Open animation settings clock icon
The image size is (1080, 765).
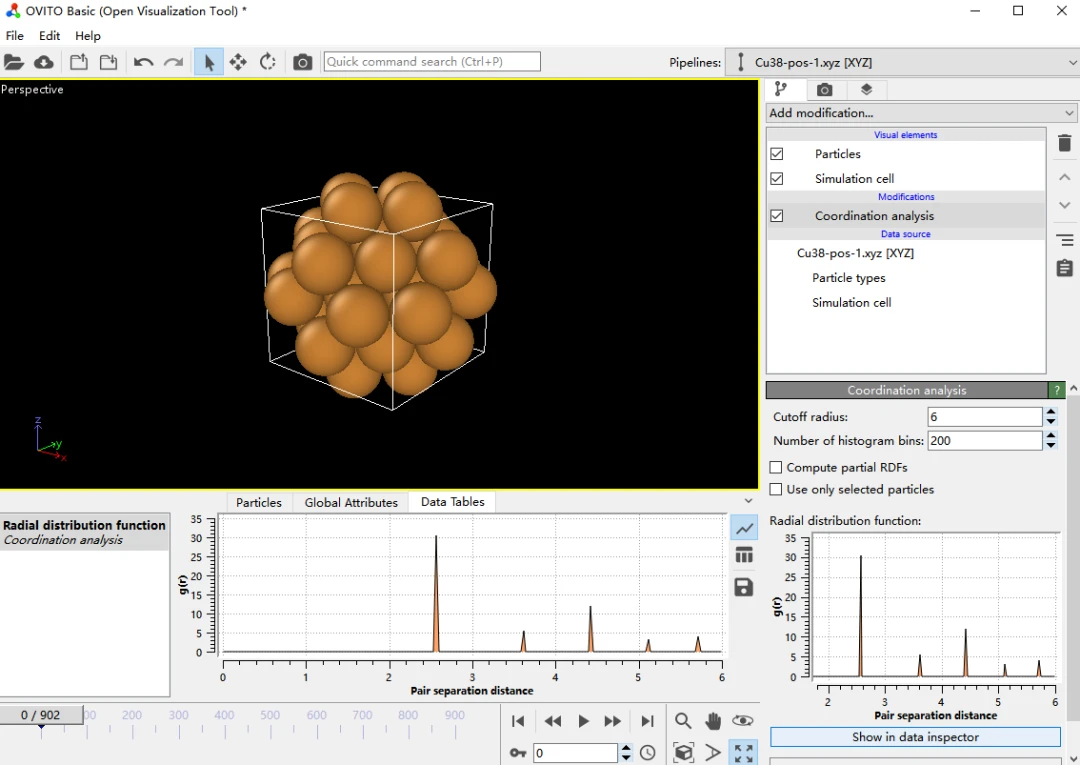click(647, 753)
